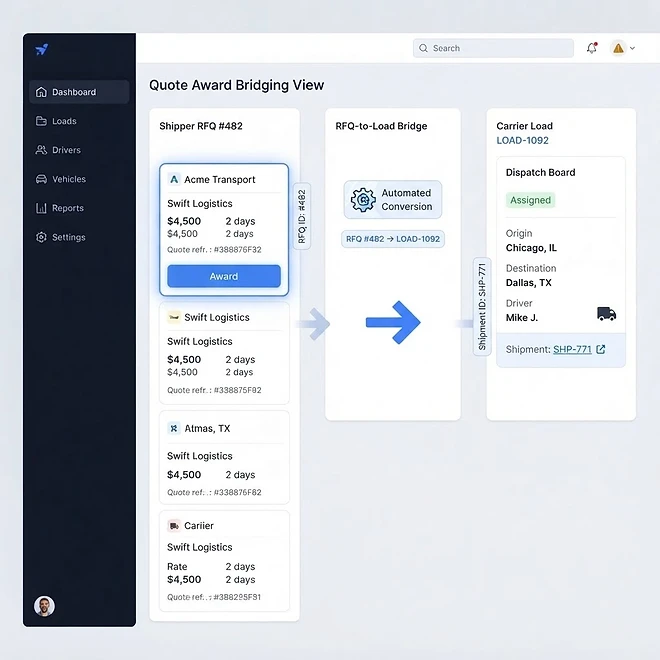Click the warning account icon
660x660 pixels.
[x=618, y=48]
